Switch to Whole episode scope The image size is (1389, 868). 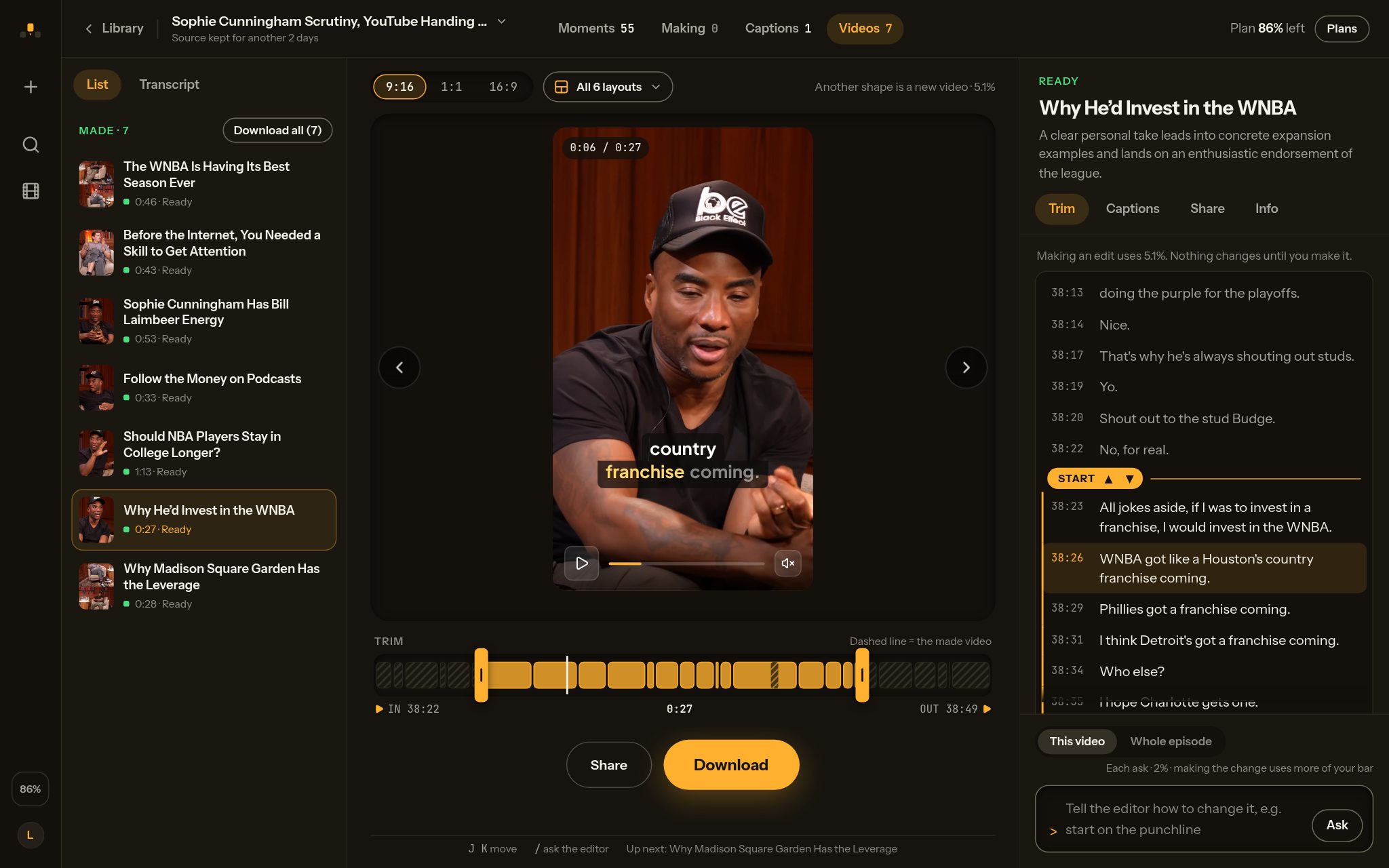pyautogui.click(x=1171, y=741)
